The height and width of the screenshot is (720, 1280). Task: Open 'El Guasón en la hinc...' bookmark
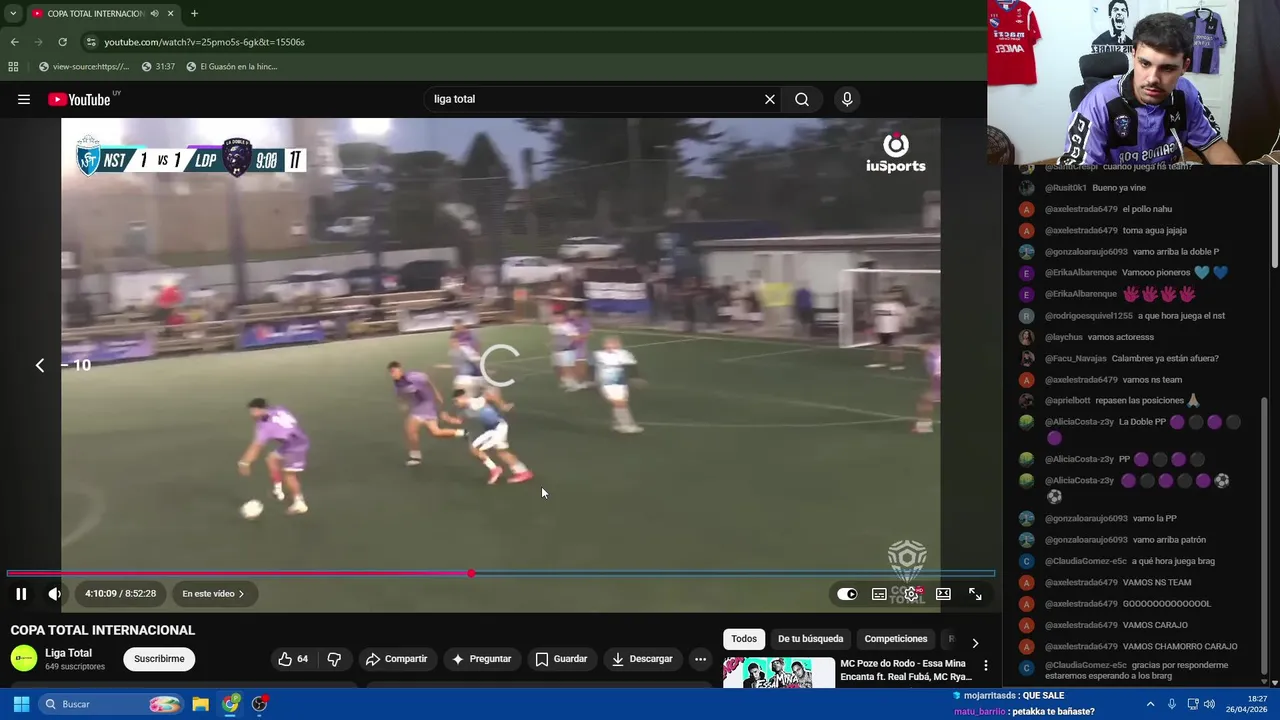click(231, 67)
